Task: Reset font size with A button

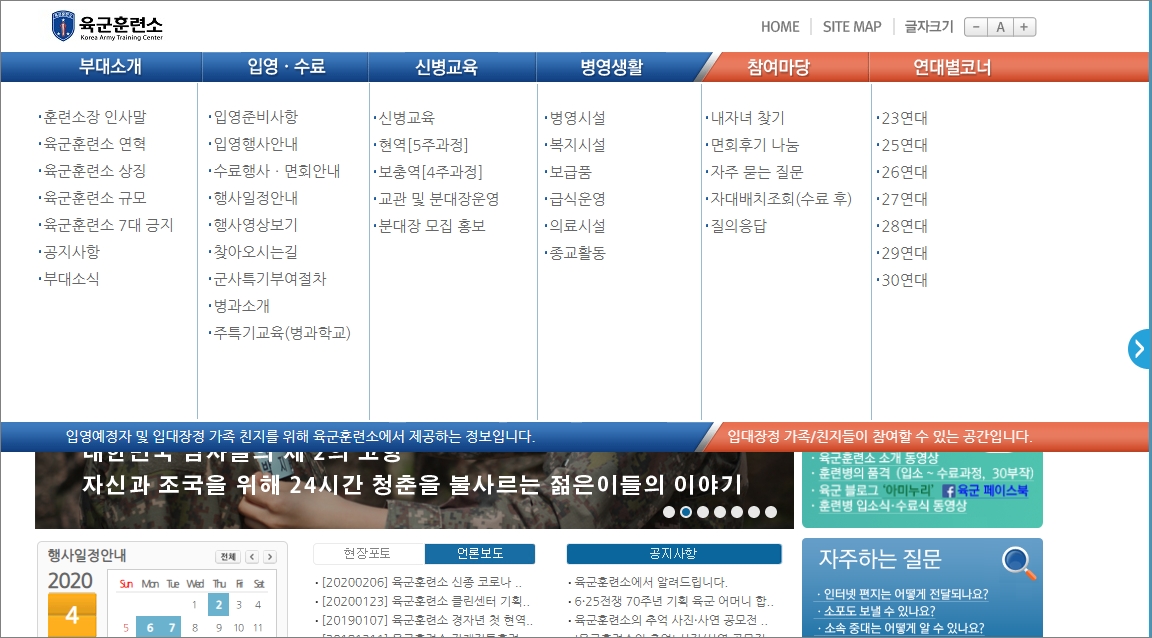Action: pos(1000,27)
